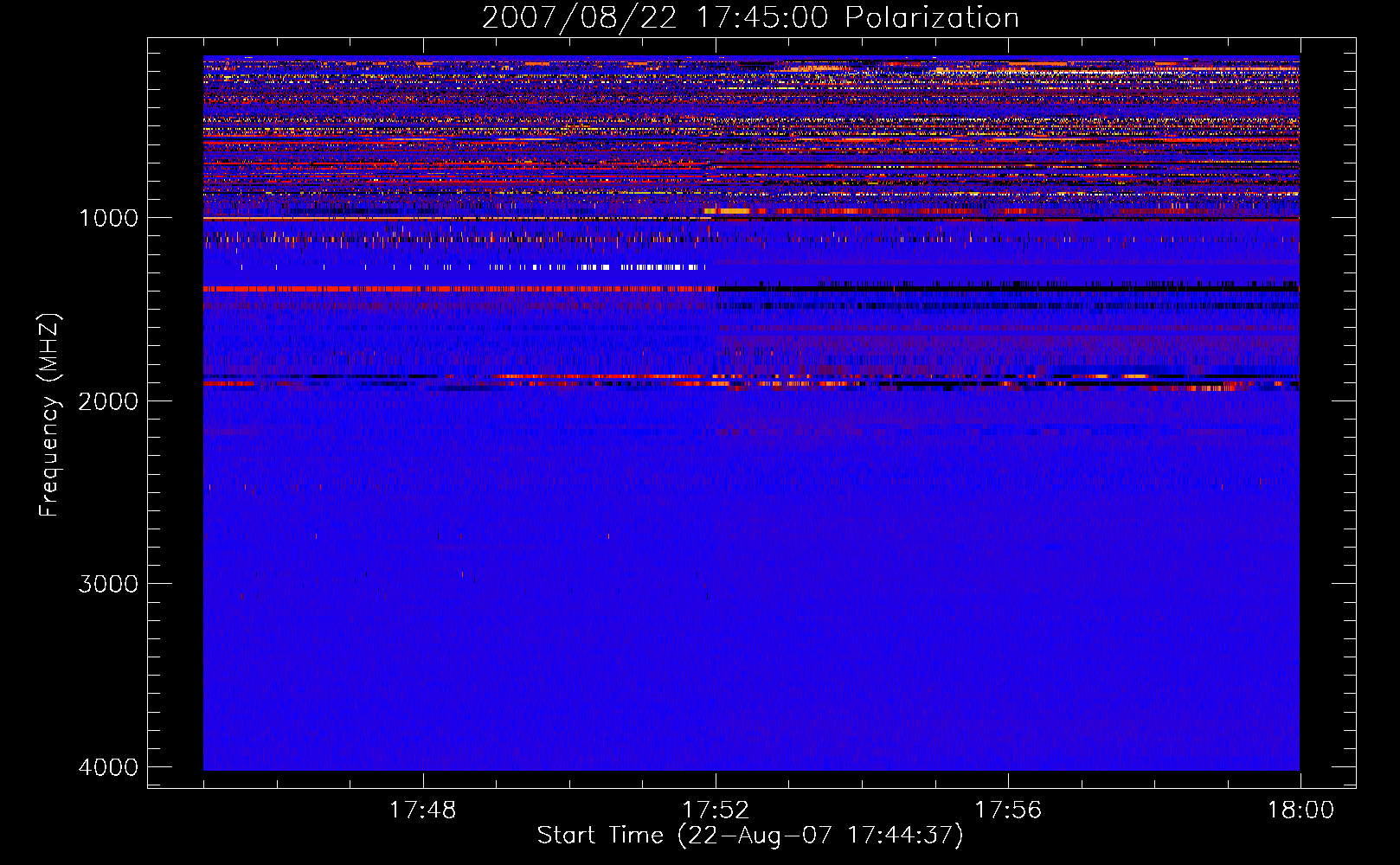
Task: Click the 18:00 time tick label
Action: coord(1300,811)
